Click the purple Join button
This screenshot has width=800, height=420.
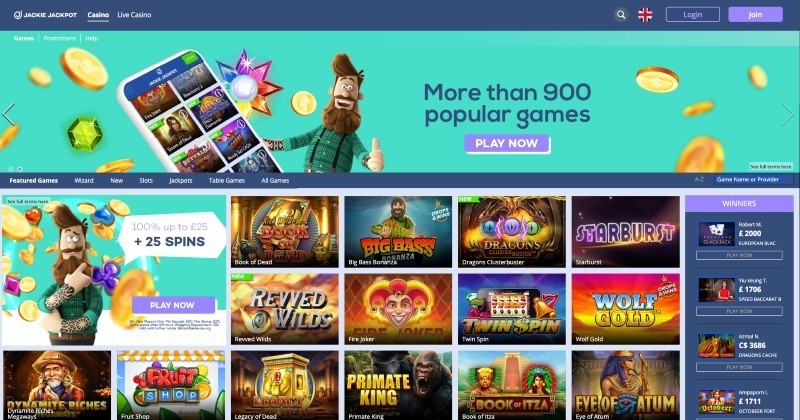(x=755, y=15)
